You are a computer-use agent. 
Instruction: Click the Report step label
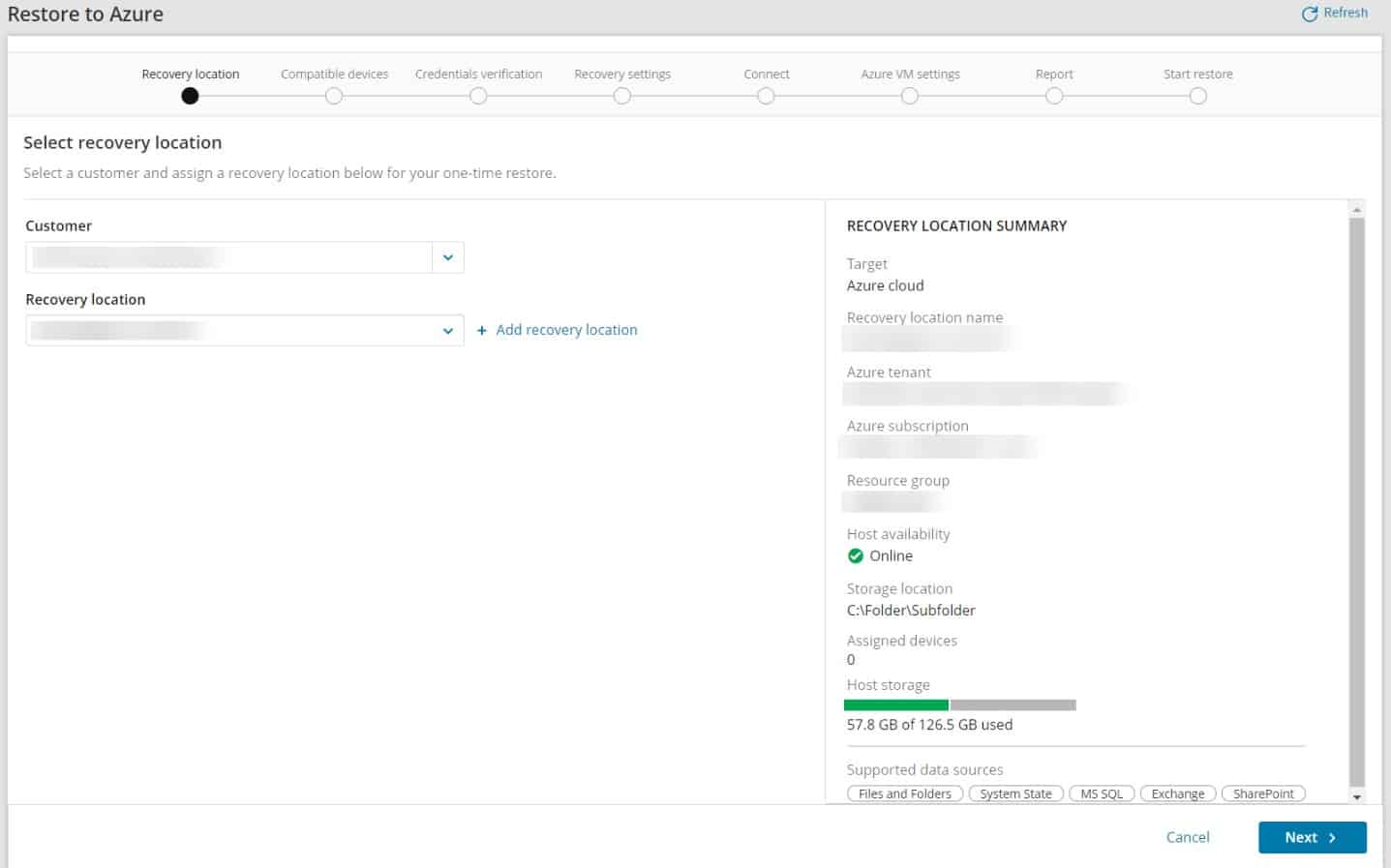pos(1054,74)
